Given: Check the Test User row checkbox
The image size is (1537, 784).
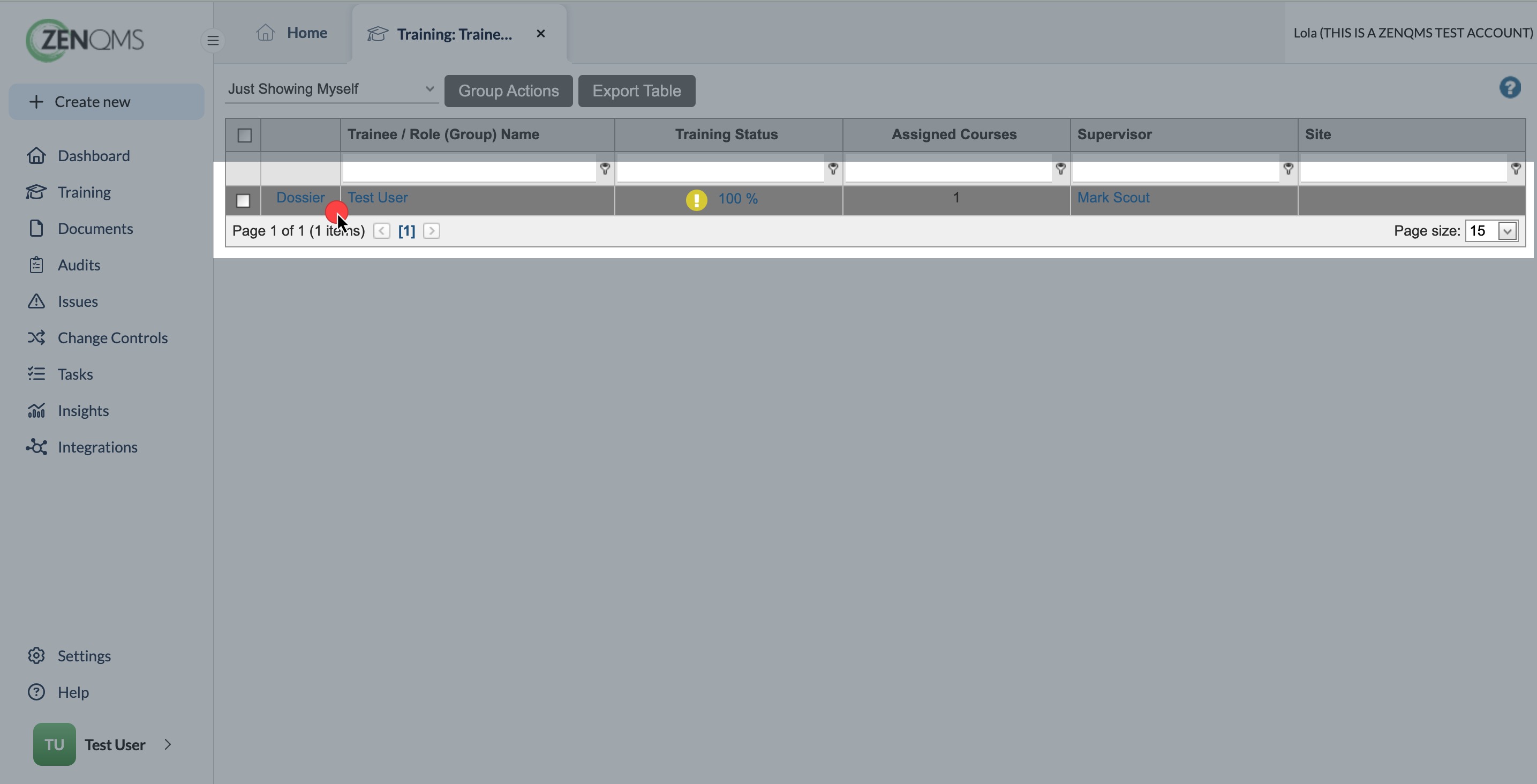Looking at the screenshot, I should pyautogui.click(x=243, y=200).
